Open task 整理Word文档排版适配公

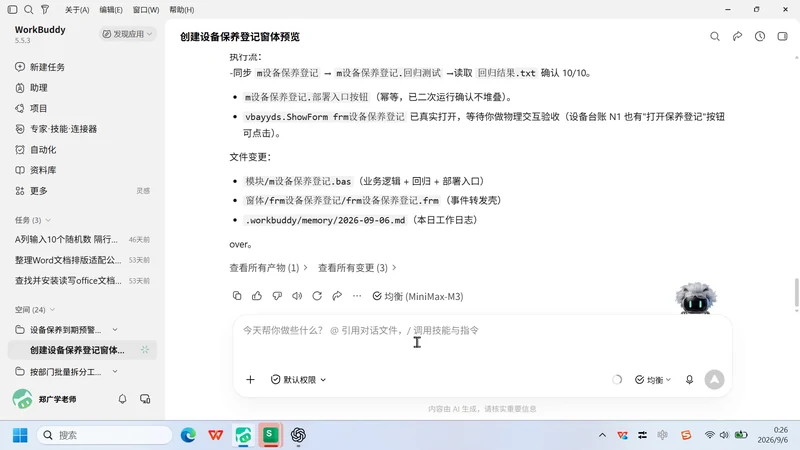(x=82, y=260)
